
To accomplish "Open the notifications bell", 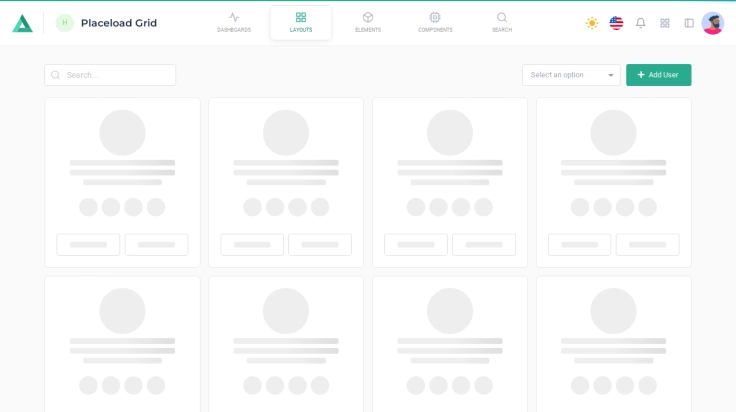I will pyautogui.click(x=641, y=23).
